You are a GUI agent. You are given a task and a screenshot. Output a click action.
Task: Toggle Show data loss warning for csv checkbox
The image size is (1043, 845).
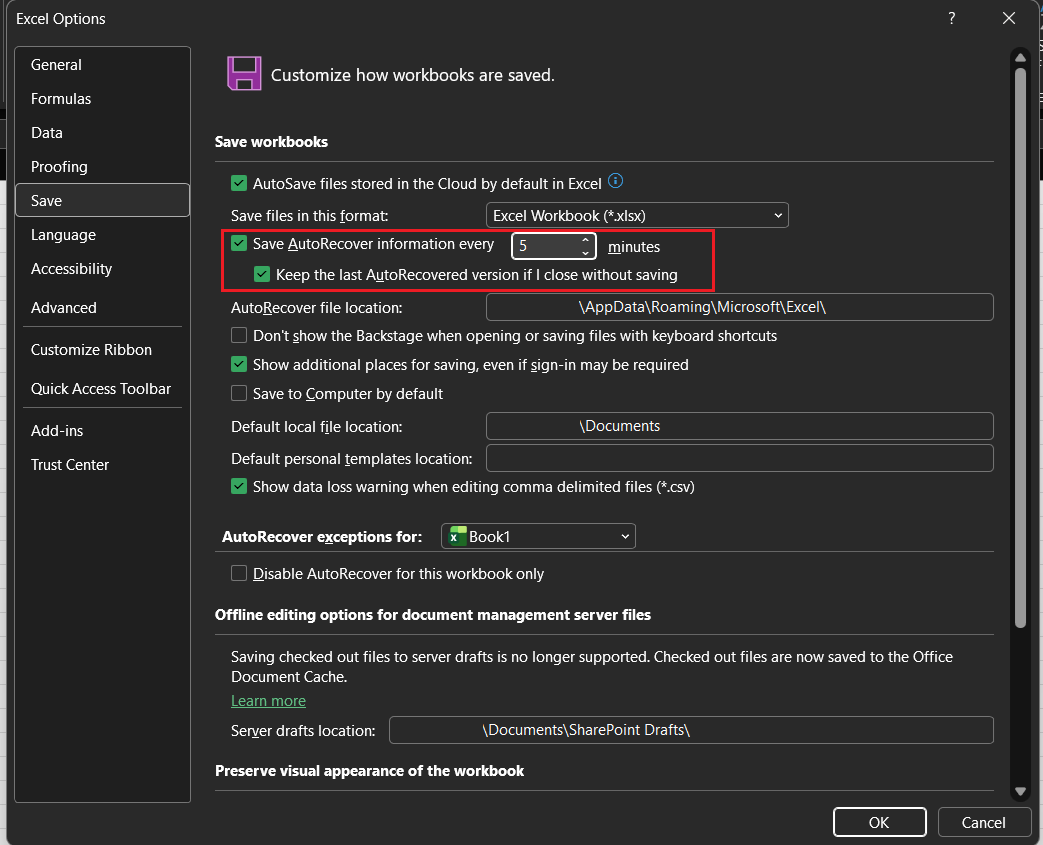[x=239, y=486]
